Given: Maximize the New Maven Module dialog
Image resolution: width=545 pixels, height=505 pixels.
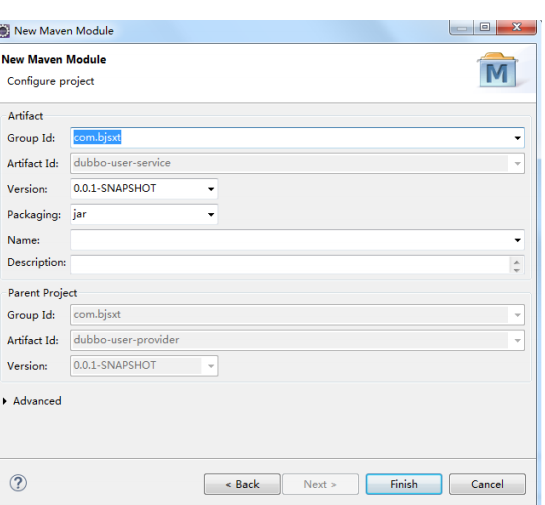Looking at the screenshot, I should pyautogui.click(x=485, y=27).
